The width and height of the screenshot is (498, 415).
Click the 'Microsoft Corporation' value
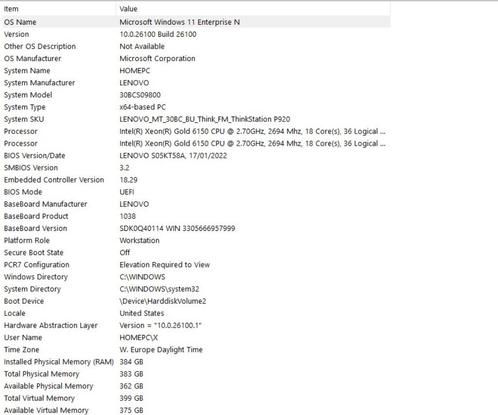tap(157, 58)
